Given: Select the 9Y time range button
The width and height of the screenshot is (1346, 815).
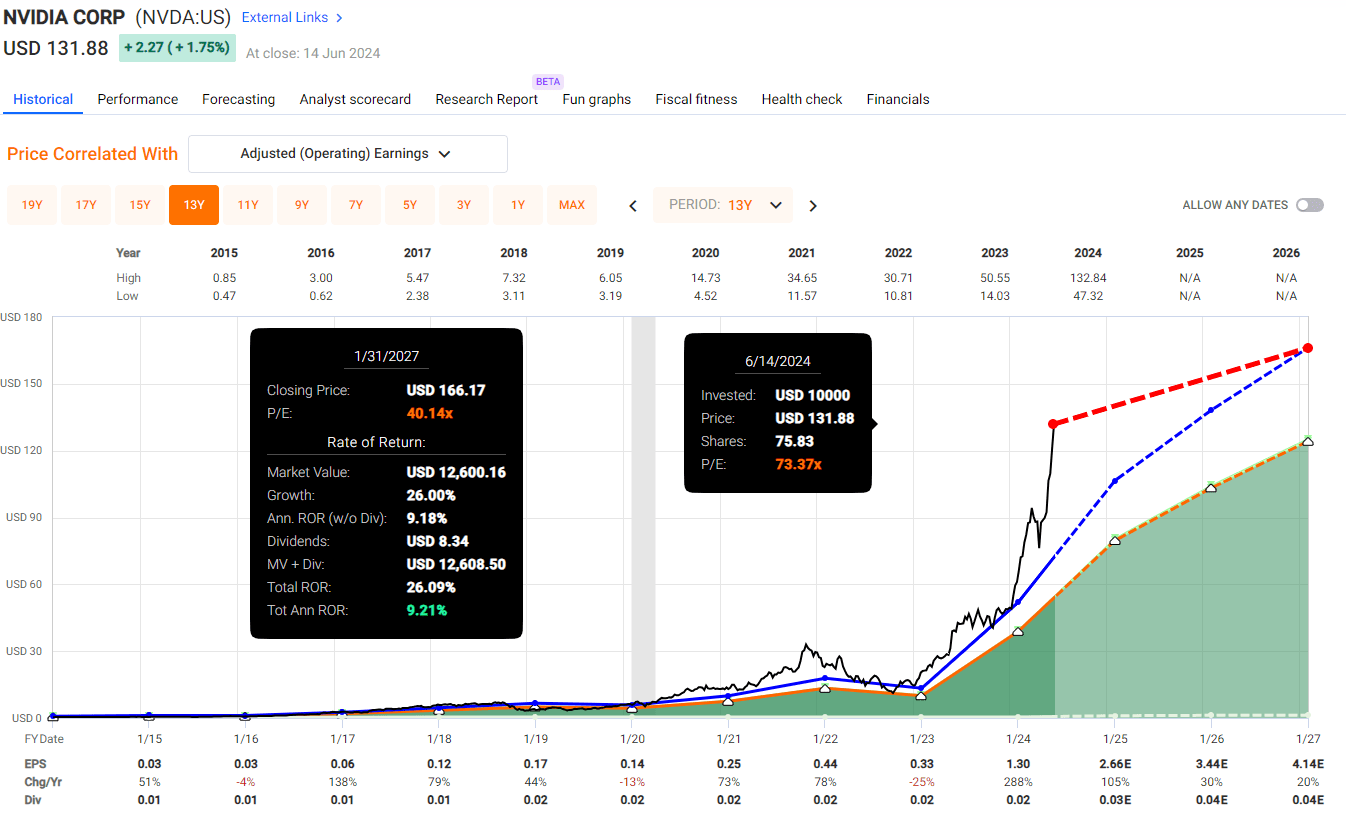Looking at the screenshot, I should (302, 205).
